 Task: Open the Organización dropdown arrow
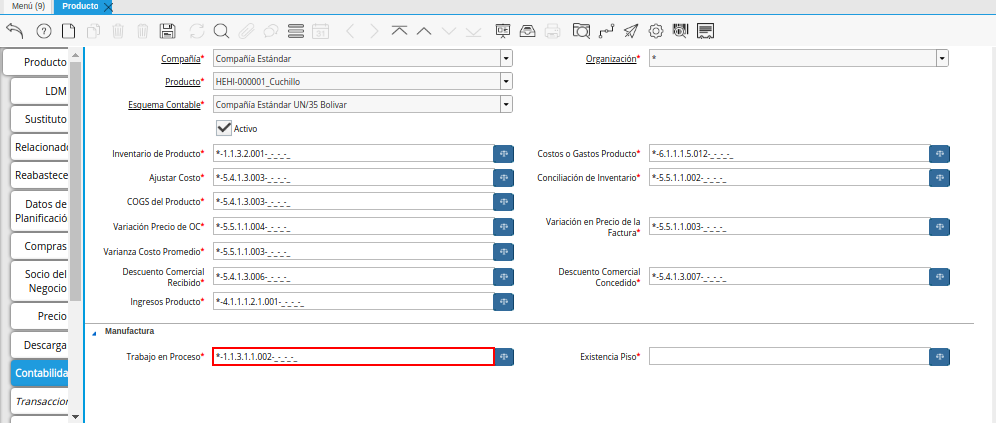click(x=942, y=58)
